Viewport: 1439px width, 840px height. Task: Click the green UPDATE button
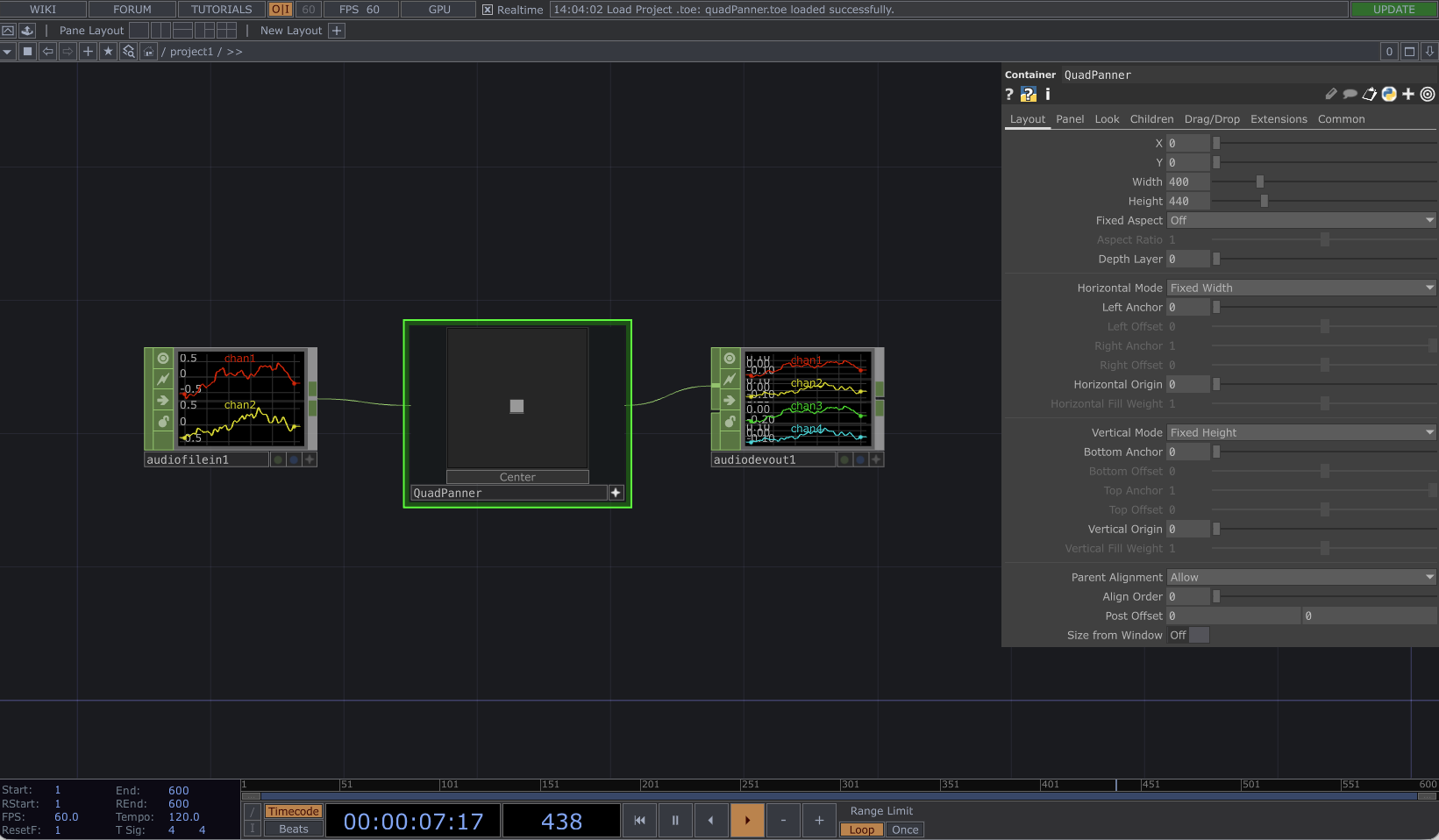1393,10
